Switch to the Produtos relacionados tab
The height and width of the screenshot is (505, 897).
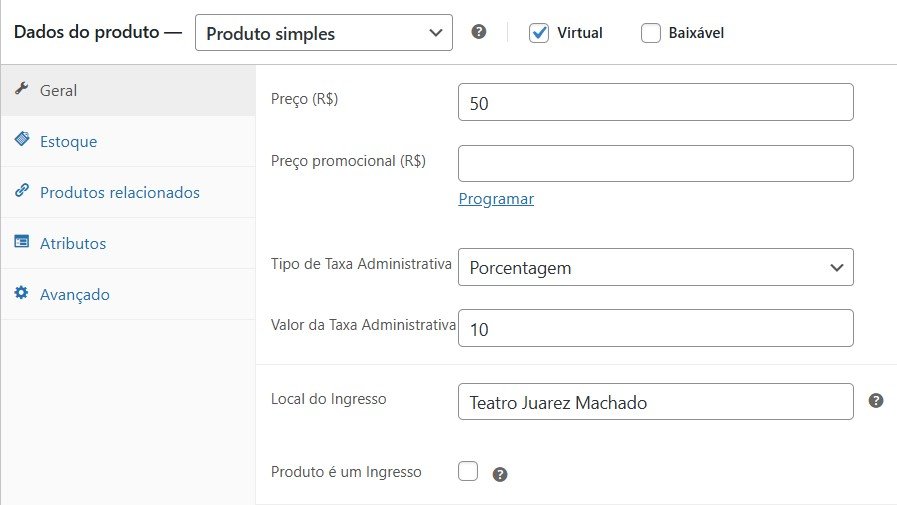119,193
